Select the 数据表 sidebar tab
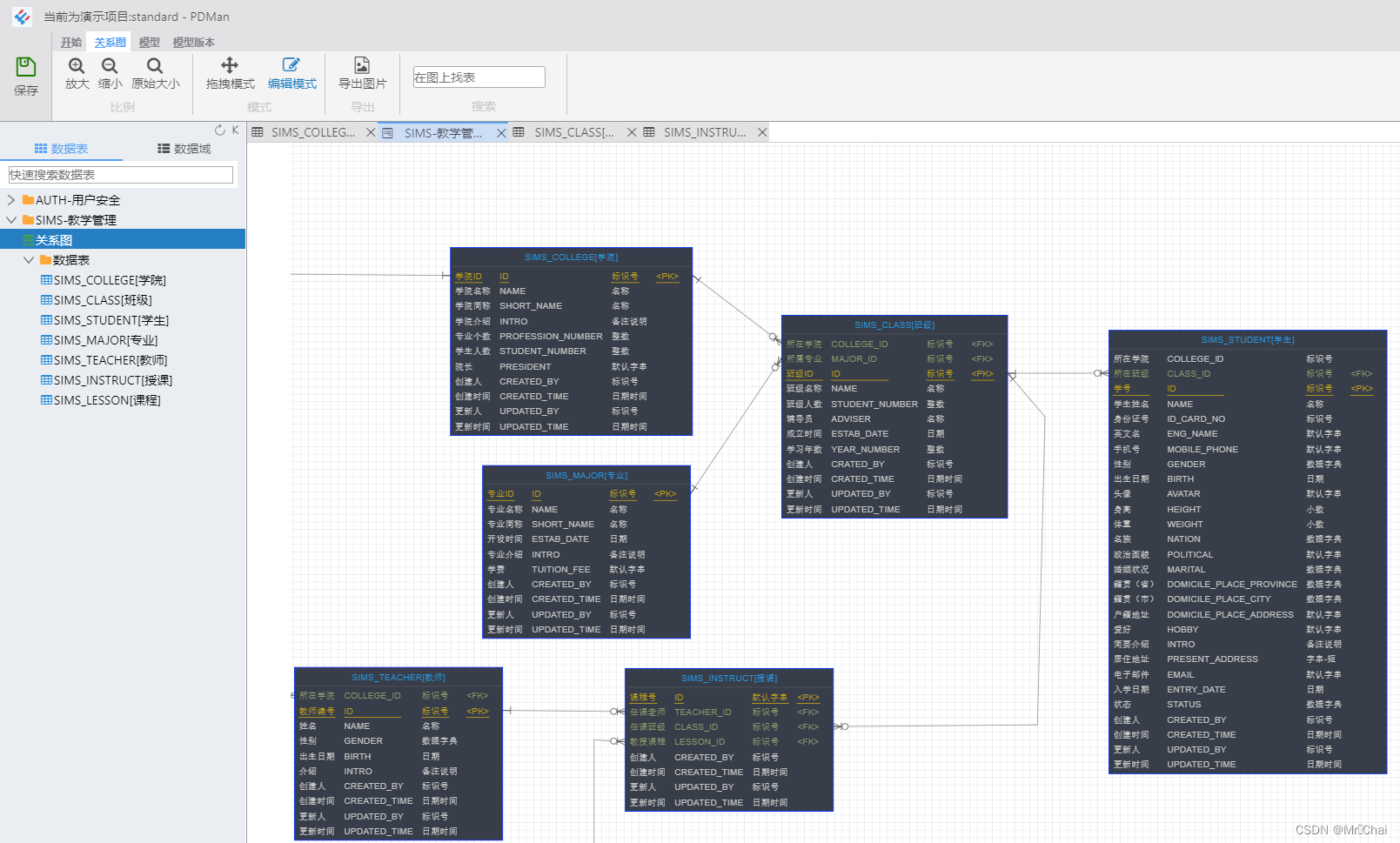Image resolution: width=1400 pixels, height=843 pixels. pos(61,149)
